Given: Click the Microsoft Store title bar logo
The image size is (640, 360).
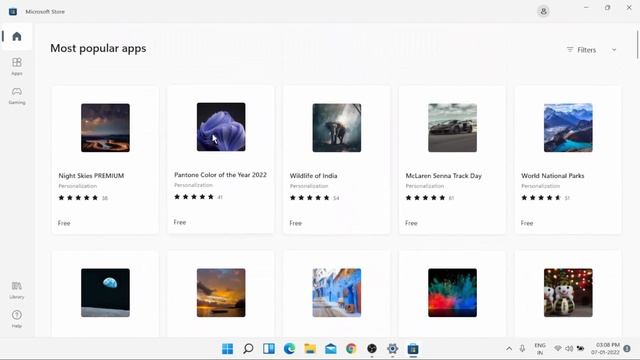Looking at the screenshot, I should [x=13, y=11].
